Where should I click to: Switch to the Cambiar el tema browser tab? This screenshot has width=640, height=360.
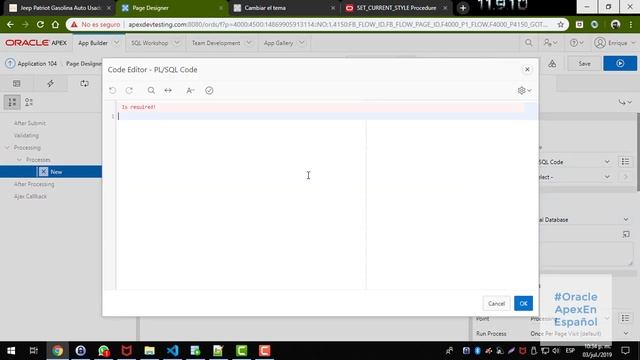pos(284,8)
